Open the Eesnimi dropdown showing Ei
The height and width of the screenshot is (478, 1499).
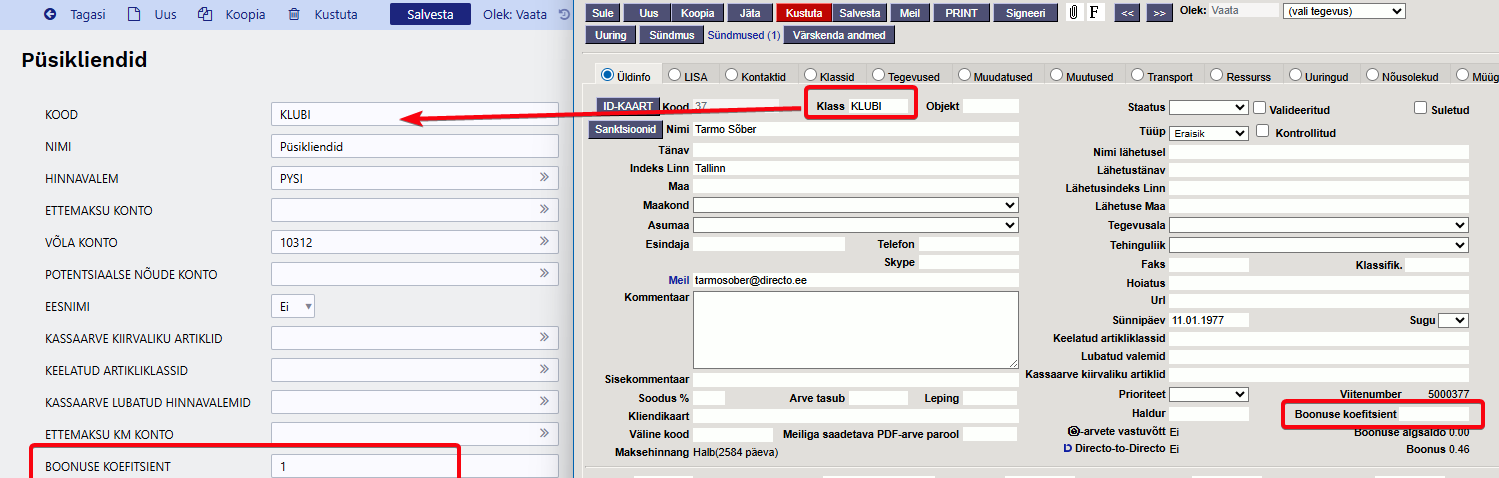tap(293, 307)
